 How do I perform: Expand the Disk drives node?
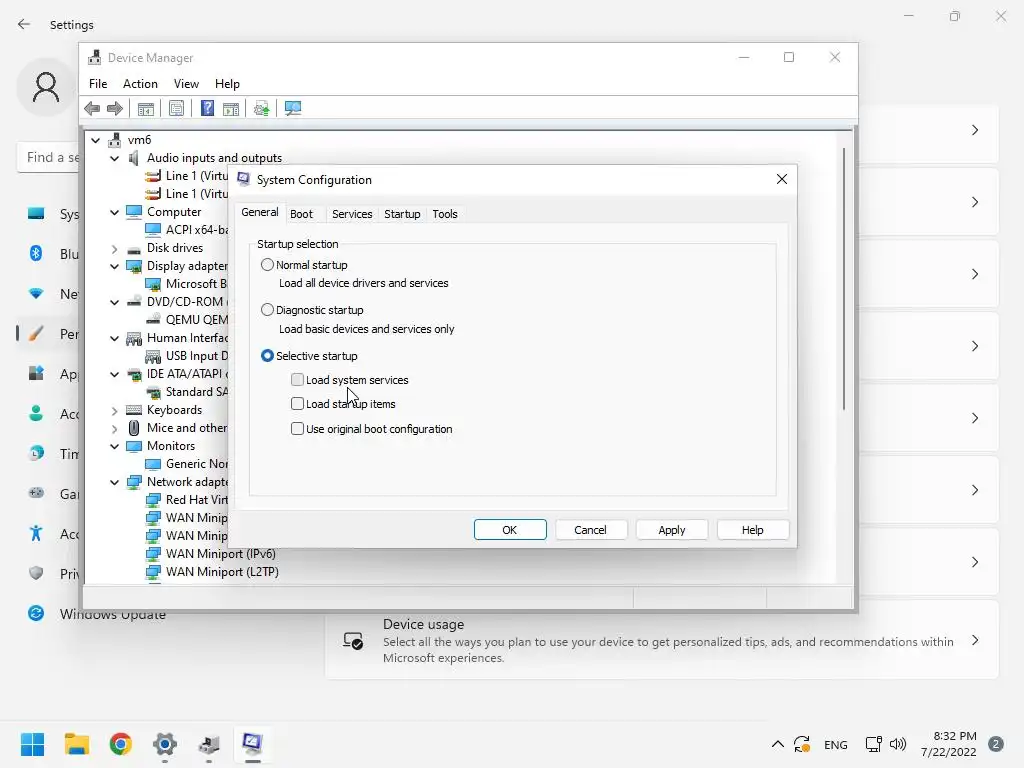tap(114, 248)
